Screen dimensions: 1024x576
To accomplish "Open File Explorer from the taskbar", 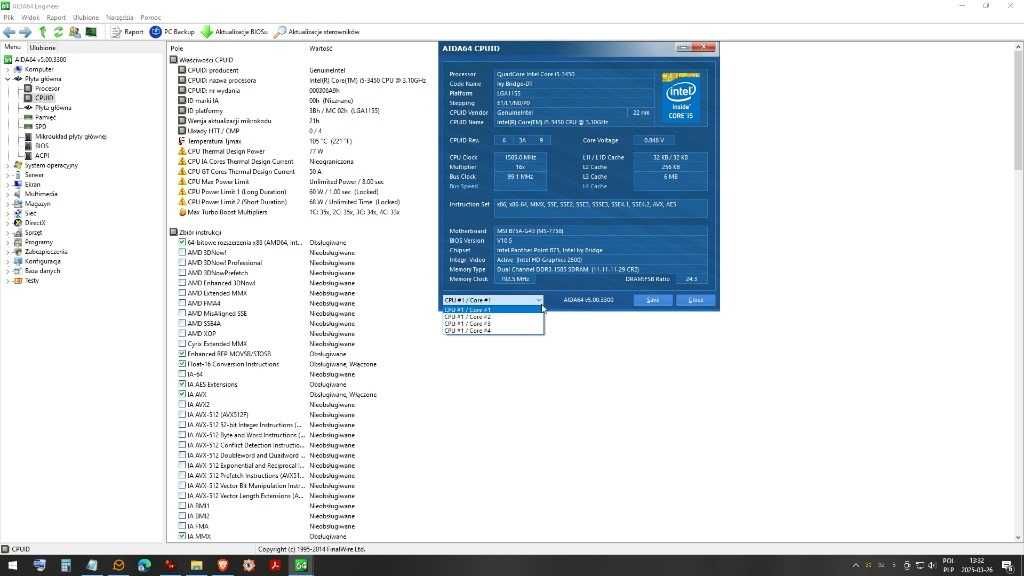I will [197, 565].
